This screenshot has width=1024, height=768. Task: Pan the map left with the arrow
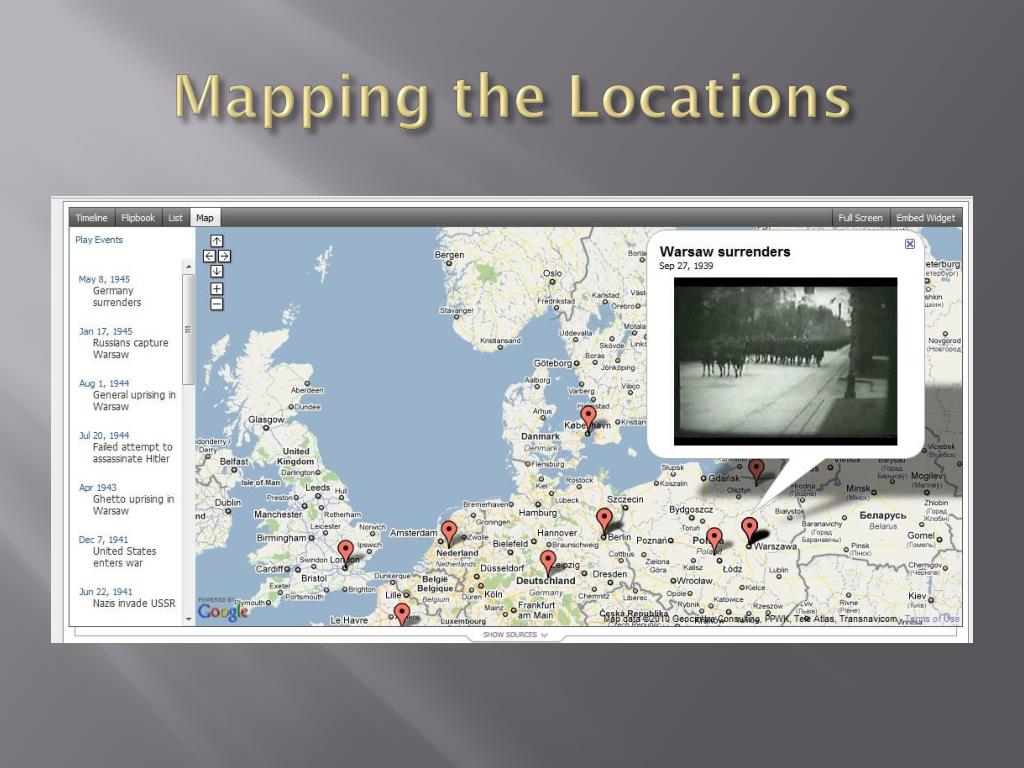[209, 256]
